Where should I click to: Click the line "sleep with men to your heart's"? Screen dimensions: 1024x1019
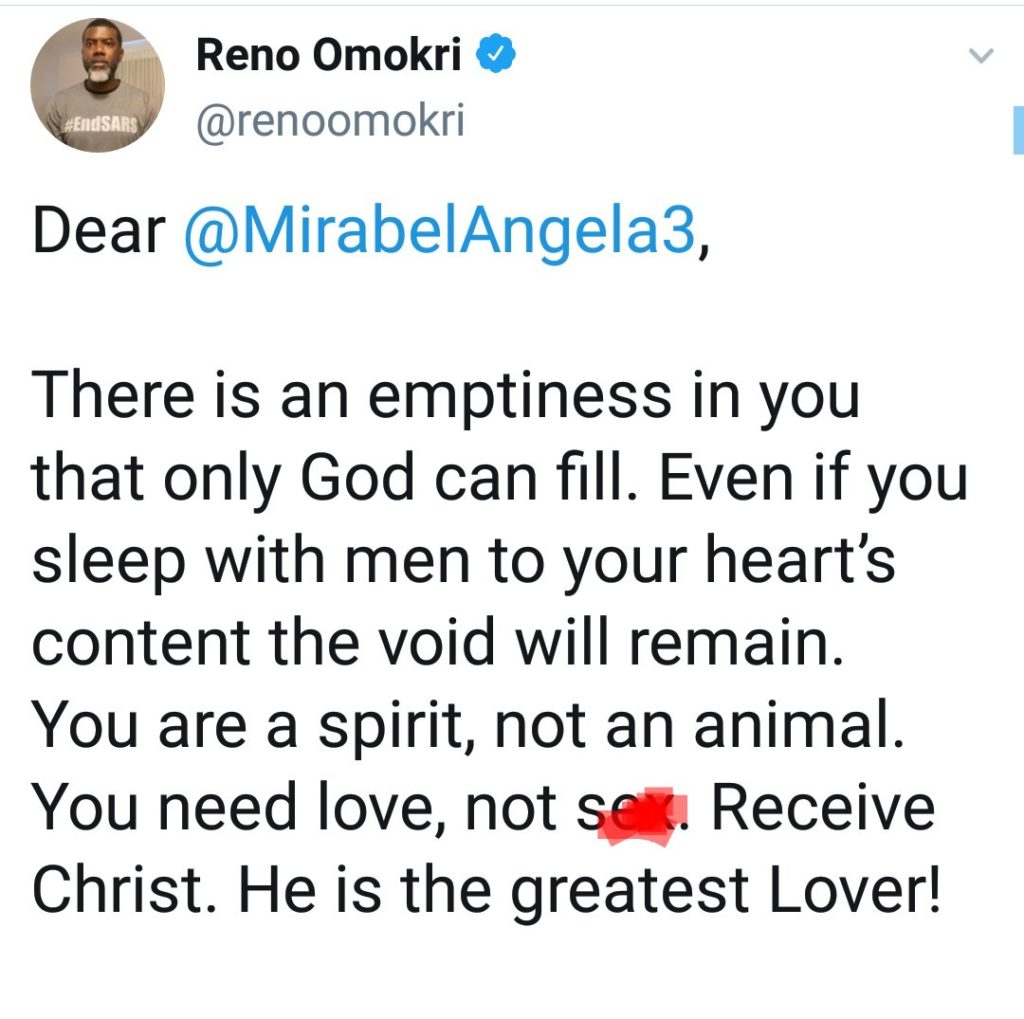(x=463, y=563)
